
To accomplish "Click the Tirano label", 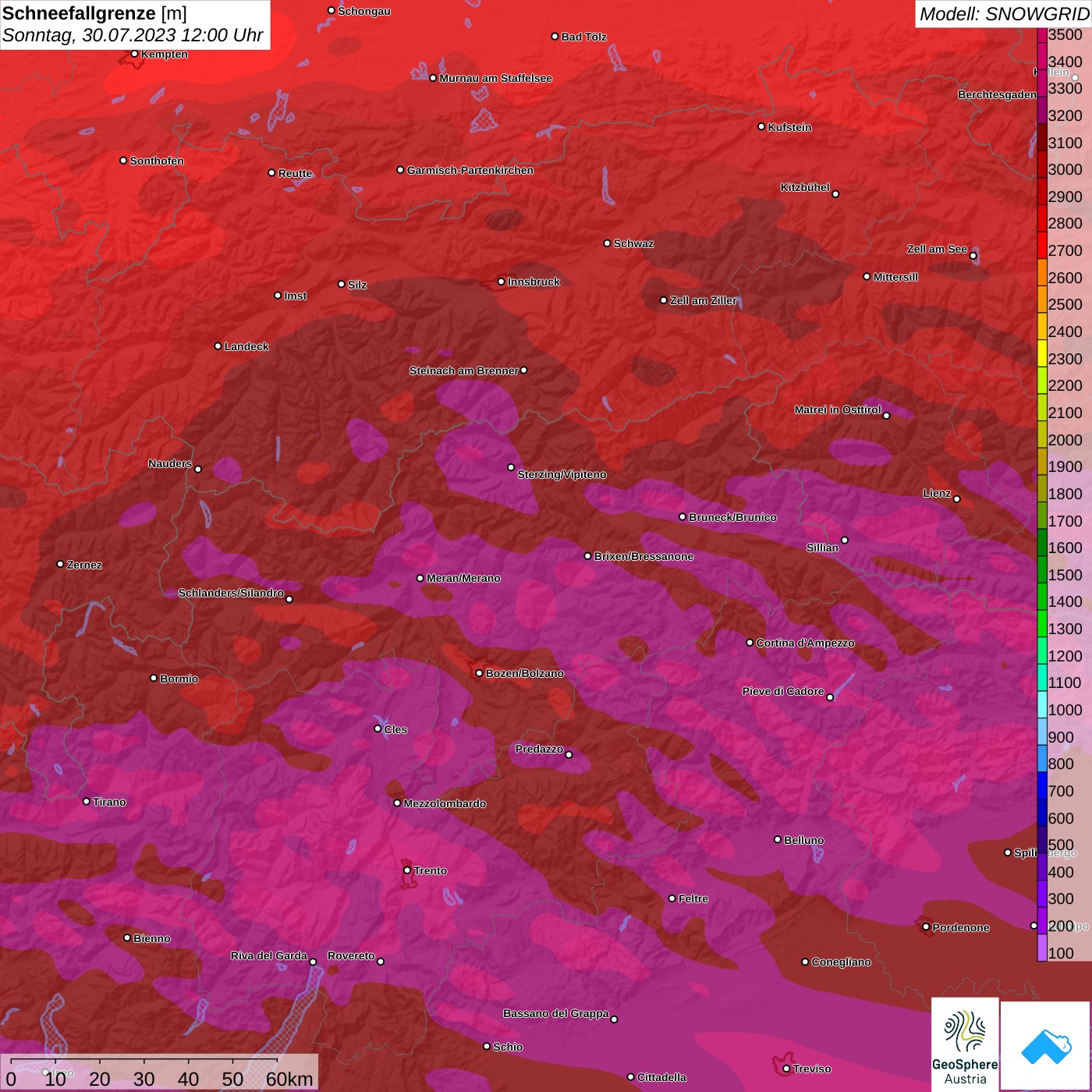I will (109, 802).
